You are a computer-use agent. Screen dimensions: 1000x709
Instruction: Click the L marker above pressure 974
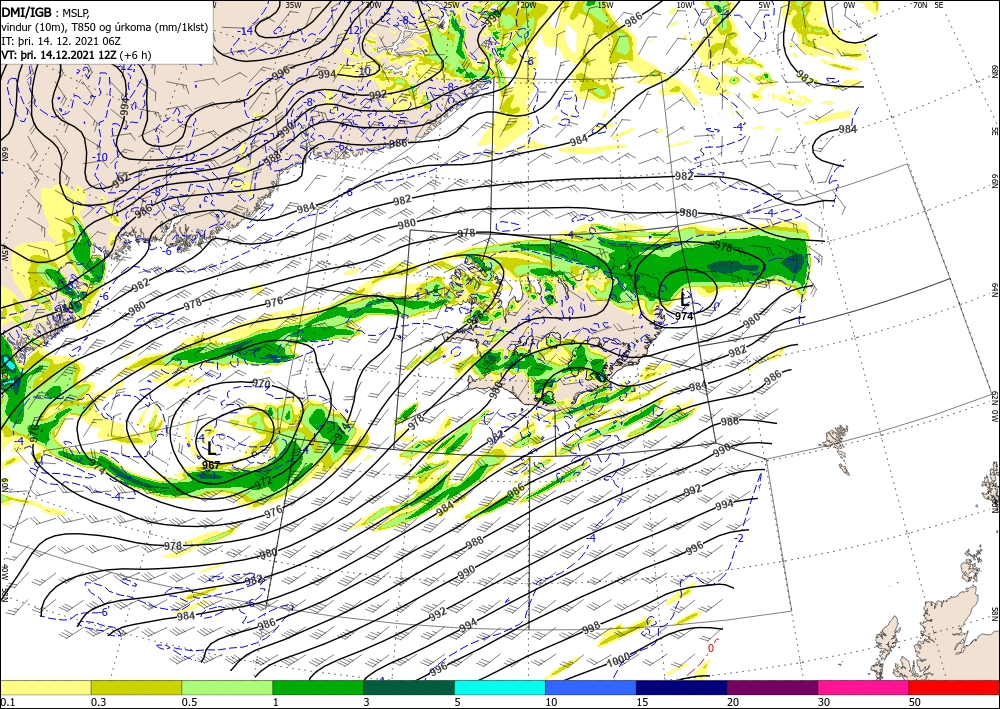pyautogui.click(x=684, y=298)
